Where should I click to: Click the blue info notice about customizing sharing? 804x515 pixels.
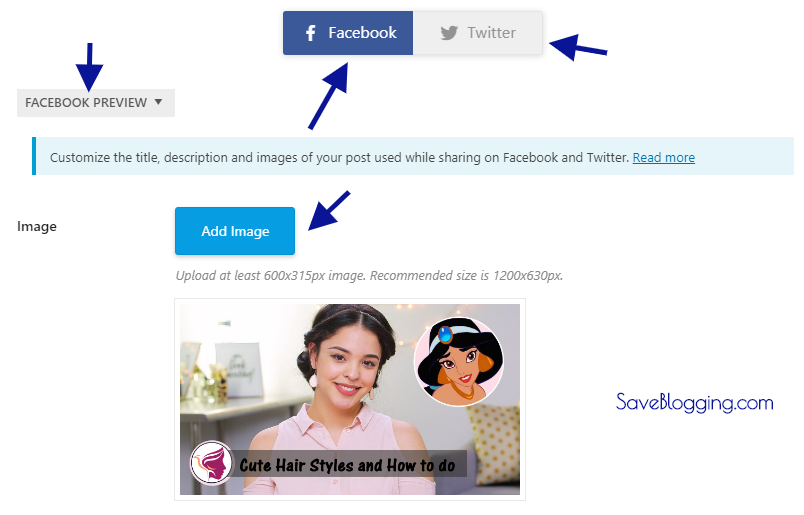[413, 156]
